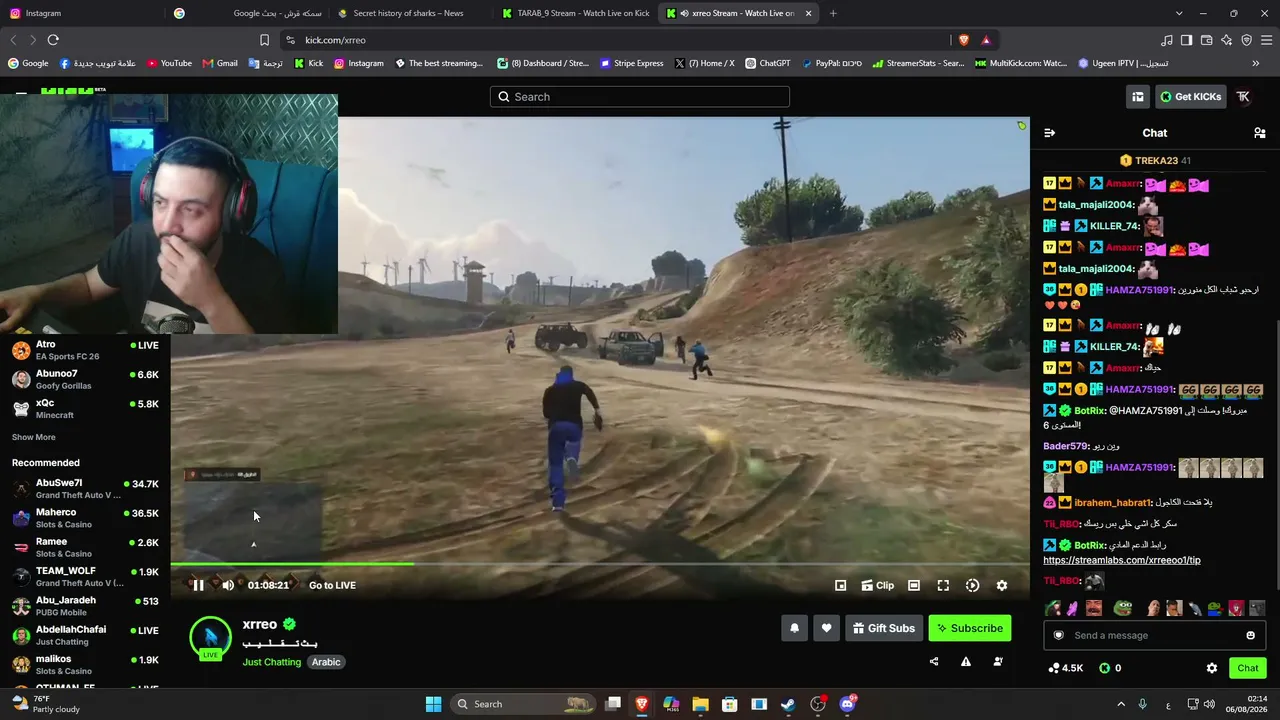The height and width of the screenshot is (720, 1280).
Task: Open the tab search dropdown arrow
Action: [1179, 13]
